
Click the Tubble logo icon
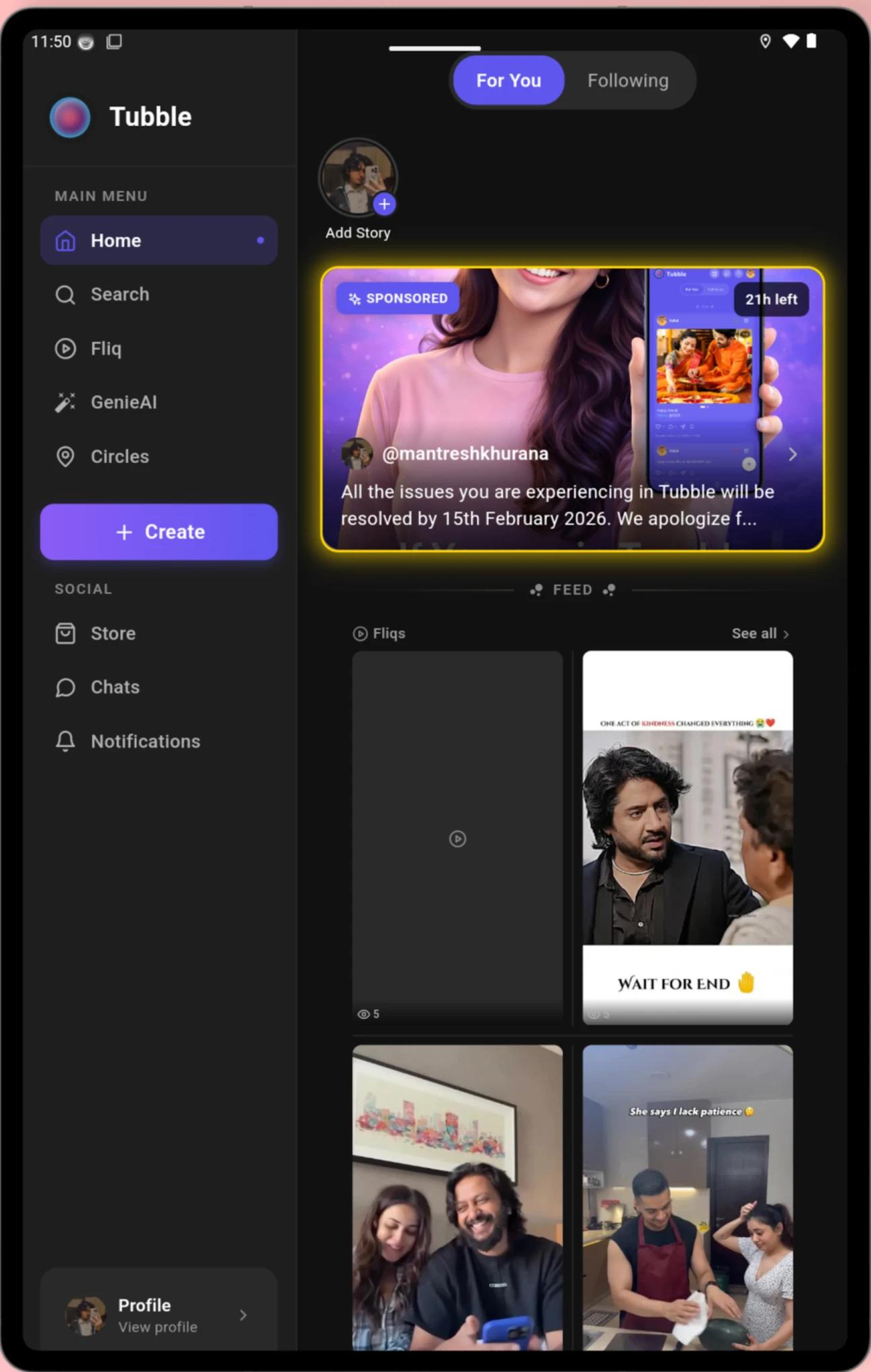[x=70, y=117]
